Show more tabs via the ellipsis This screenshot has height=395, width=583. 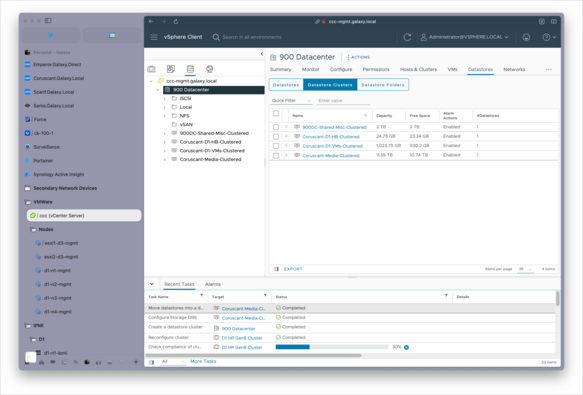[x=549, y=70]
